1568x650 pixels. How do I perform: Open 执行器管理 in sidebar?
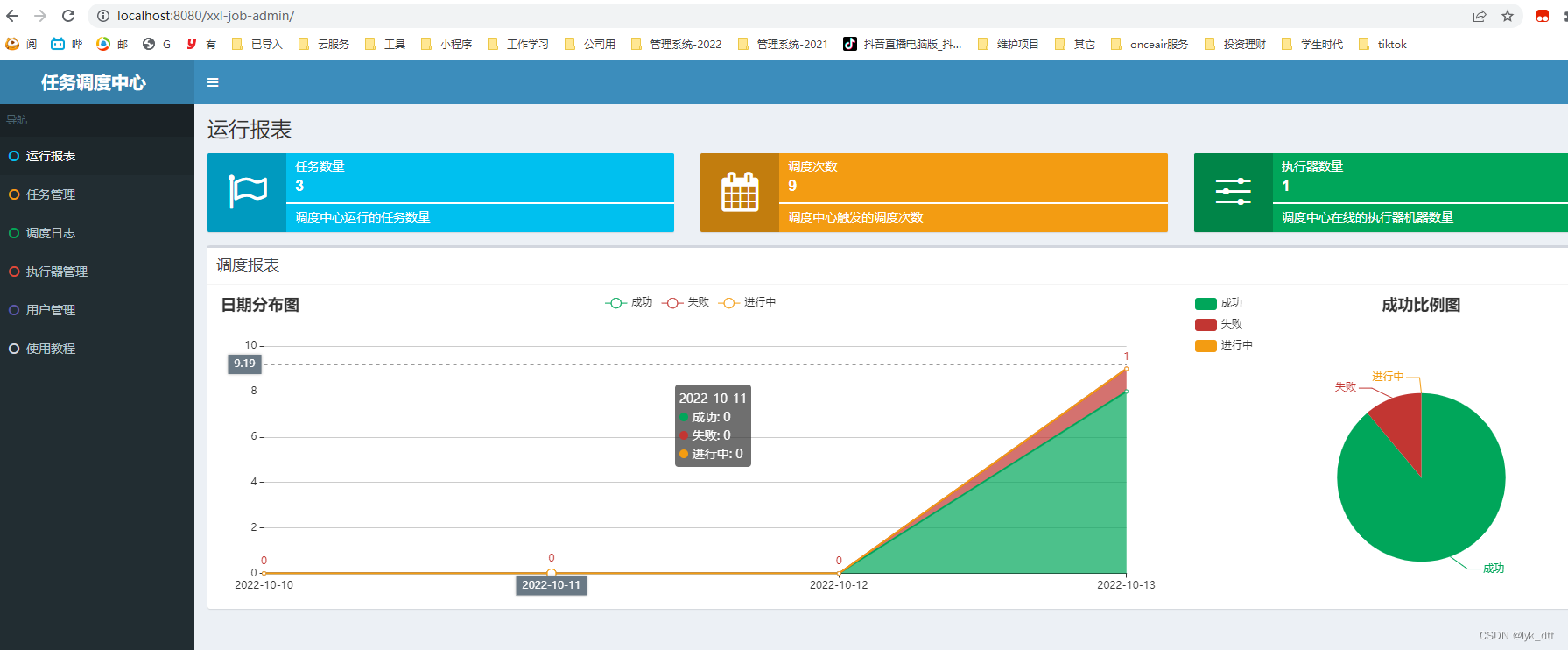(x=97, y=272)
